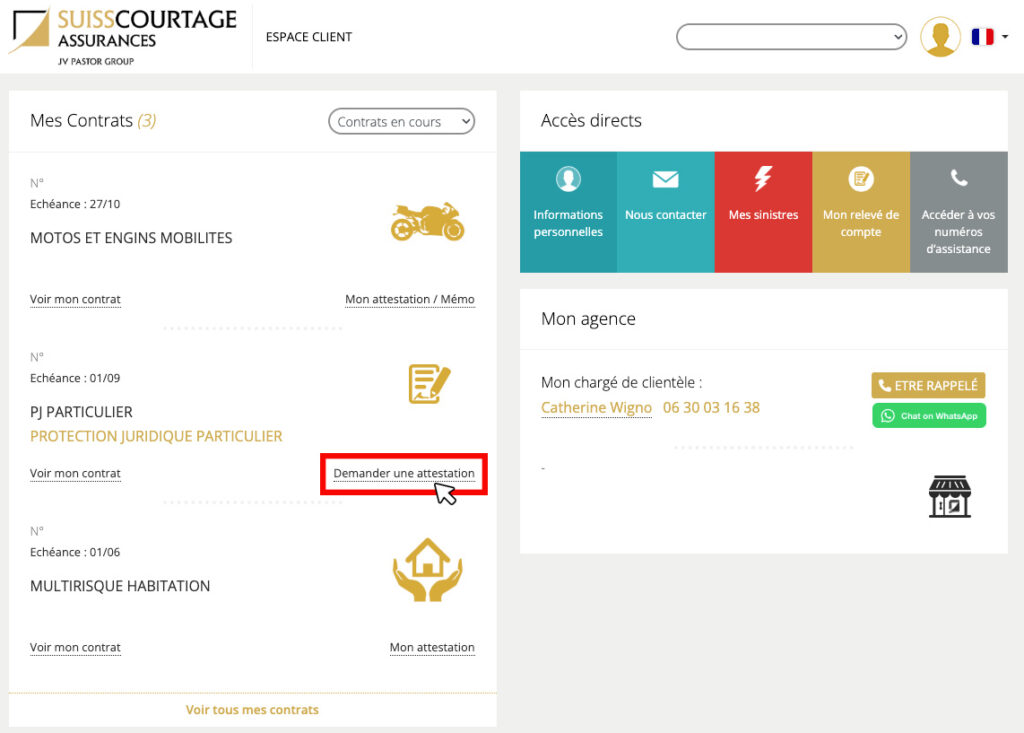Open the Mes sinistres lightning tile

point(763,211)
